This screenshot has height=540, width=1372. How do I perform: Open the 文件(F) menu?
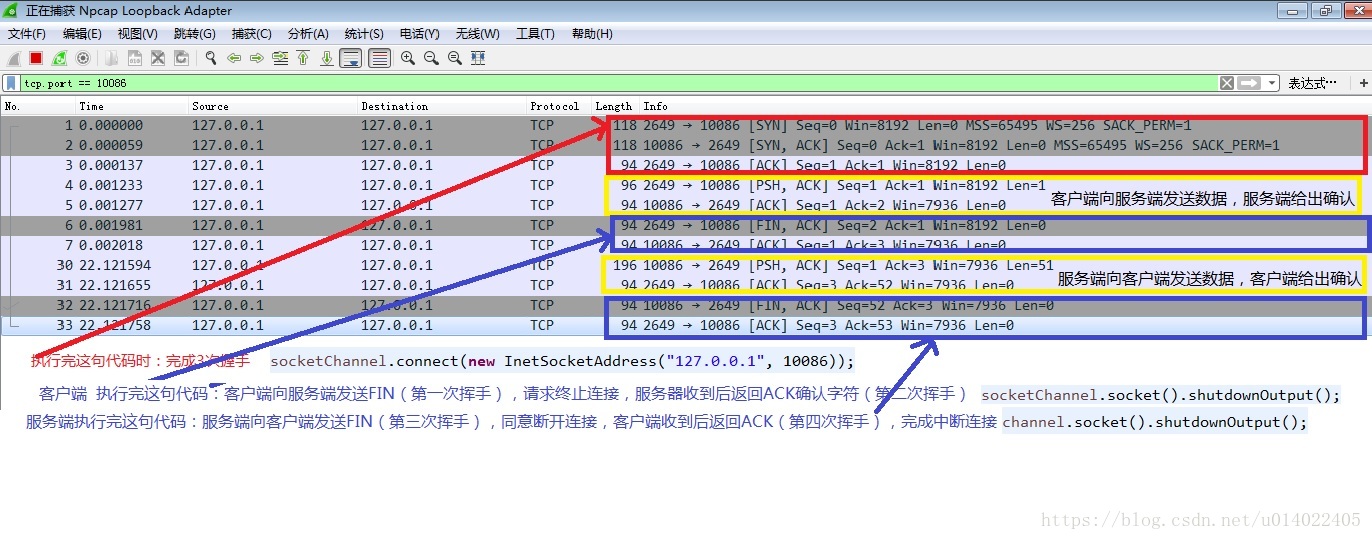point(27,34)
